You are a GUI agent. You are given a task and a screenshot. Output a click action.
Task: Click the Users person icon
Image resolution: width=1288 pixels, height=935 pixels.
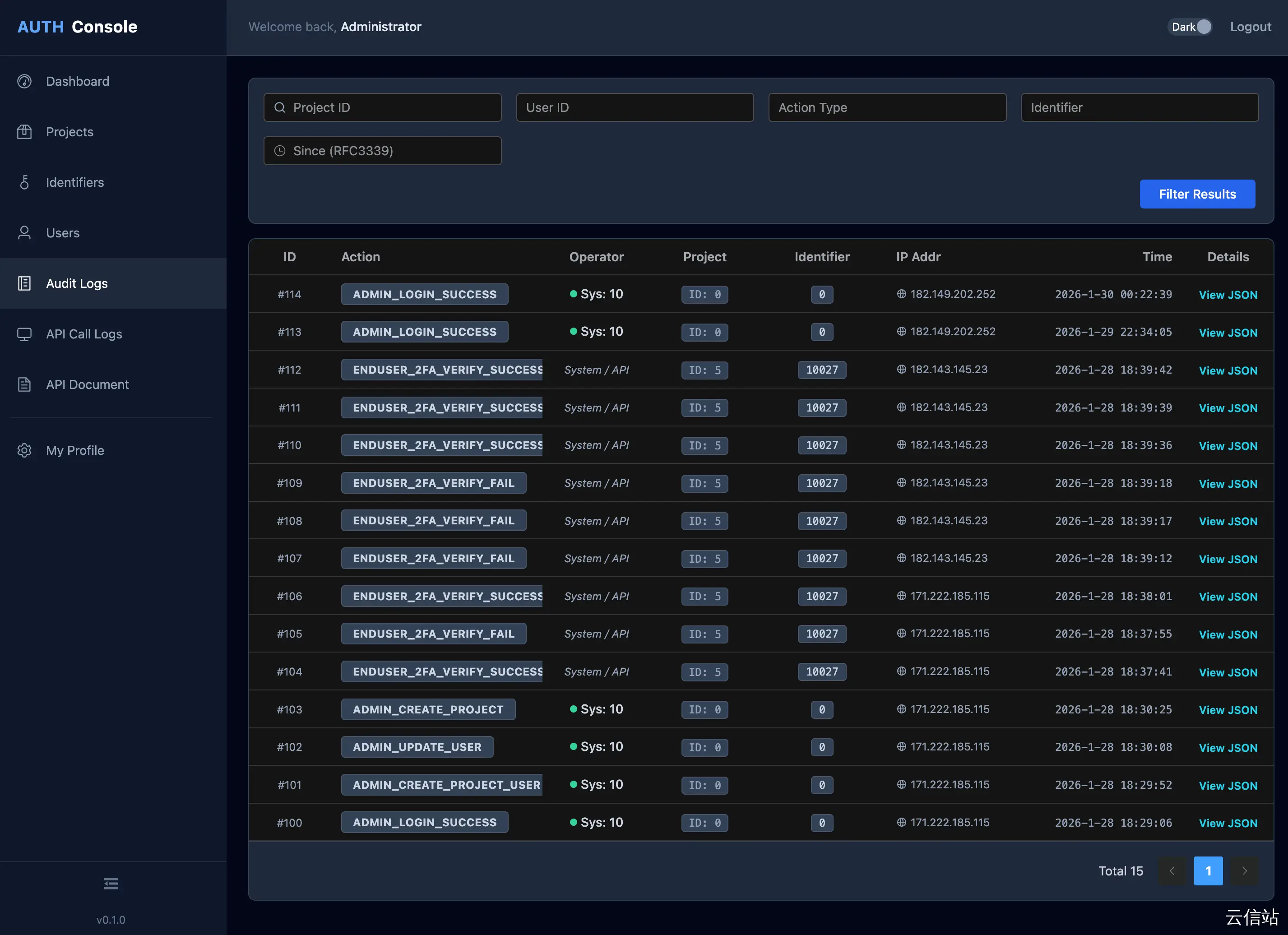pyautogui.click(x=24, y=233)
